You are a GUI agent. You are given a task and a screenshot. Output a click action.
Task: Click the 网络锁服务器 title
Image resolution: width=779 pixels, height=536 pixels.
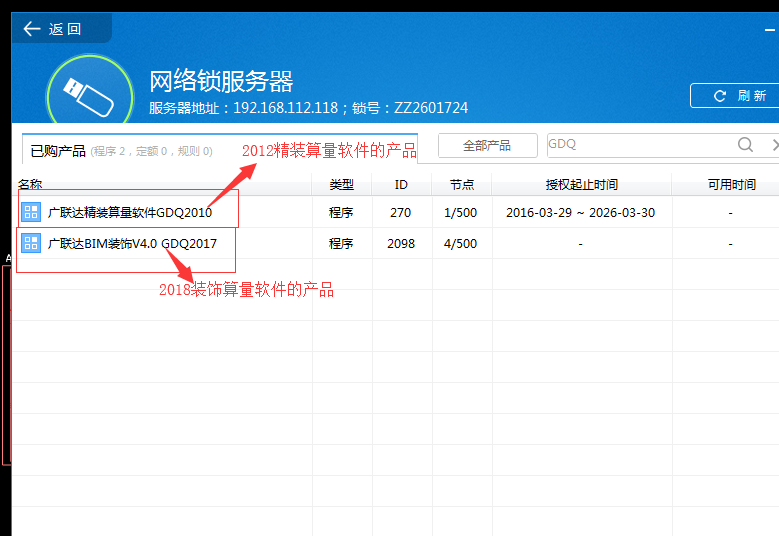click(222, 81)
